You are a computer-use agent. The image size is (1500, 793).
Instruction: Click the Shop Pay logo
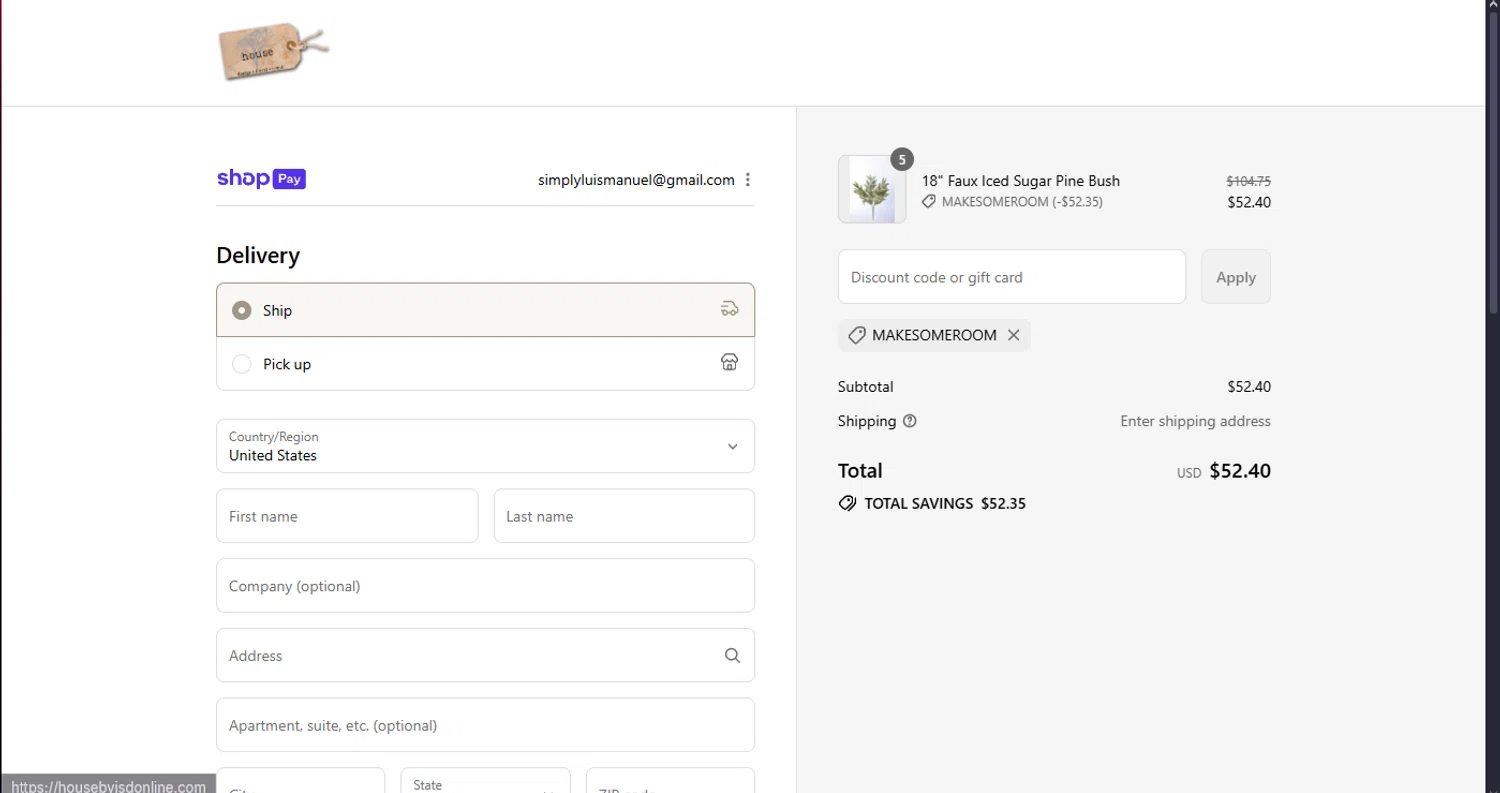[261, 179]
